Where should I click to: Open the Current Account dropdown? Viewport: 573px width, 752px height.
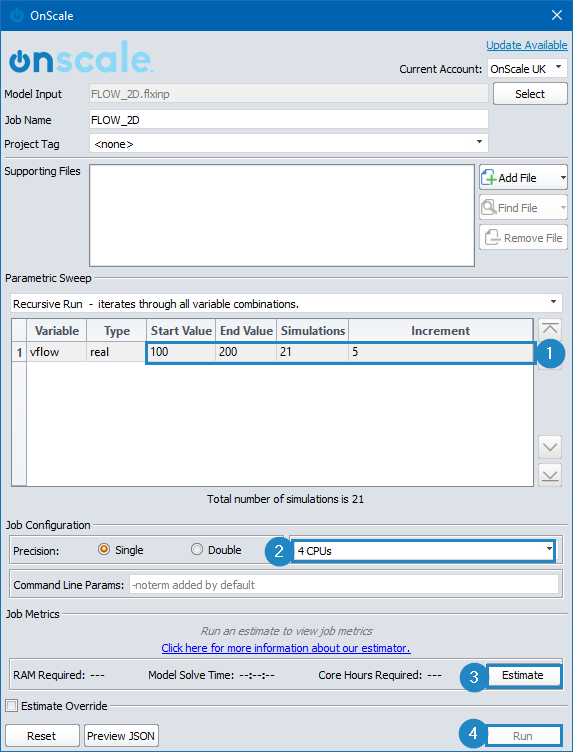point(527,69)
